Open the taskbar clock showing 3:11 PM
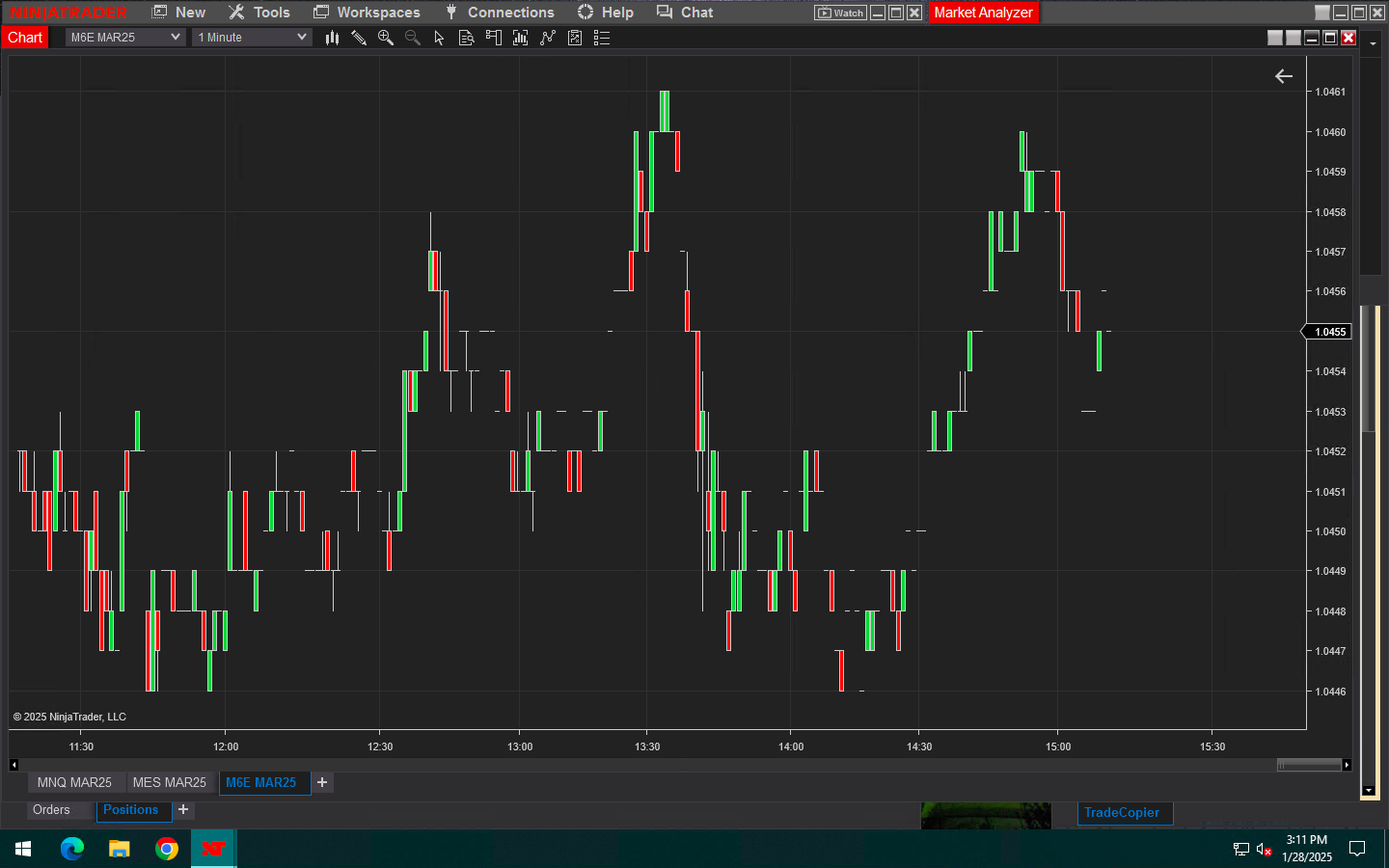This screenshot has width=1389, height=868. (1307, 849)
